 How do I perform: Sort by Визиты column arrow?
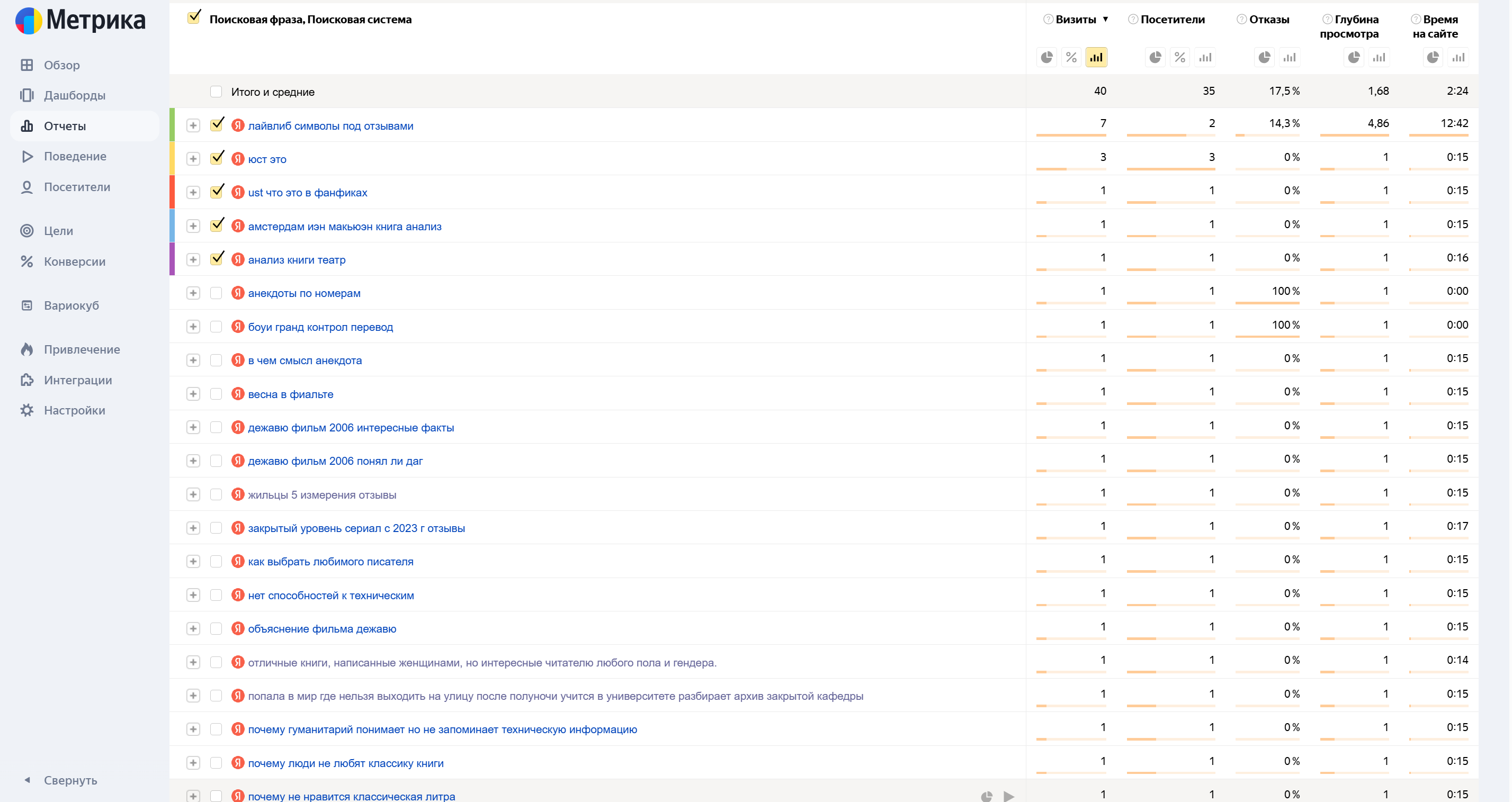(x=1105, y=20)
